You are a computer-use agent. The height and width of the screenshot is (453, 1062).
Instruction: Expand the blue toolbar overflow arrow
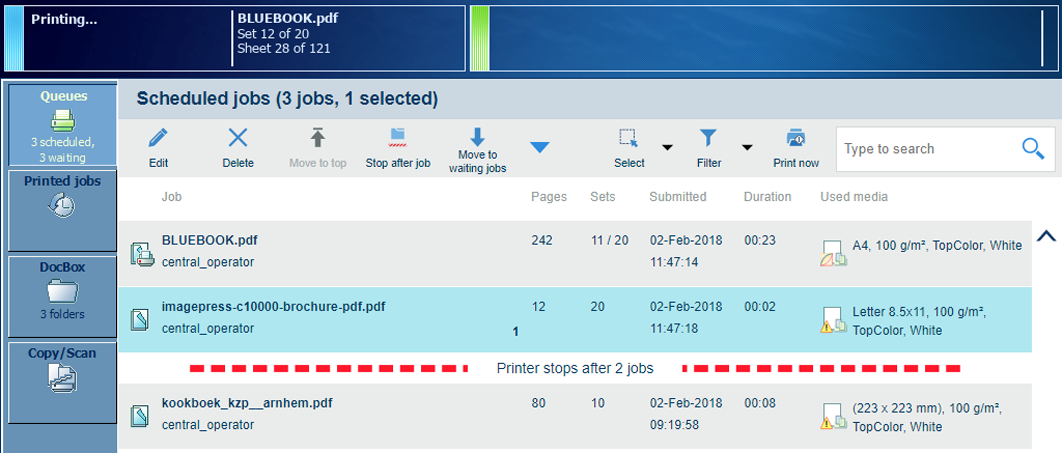click(540, 148)
